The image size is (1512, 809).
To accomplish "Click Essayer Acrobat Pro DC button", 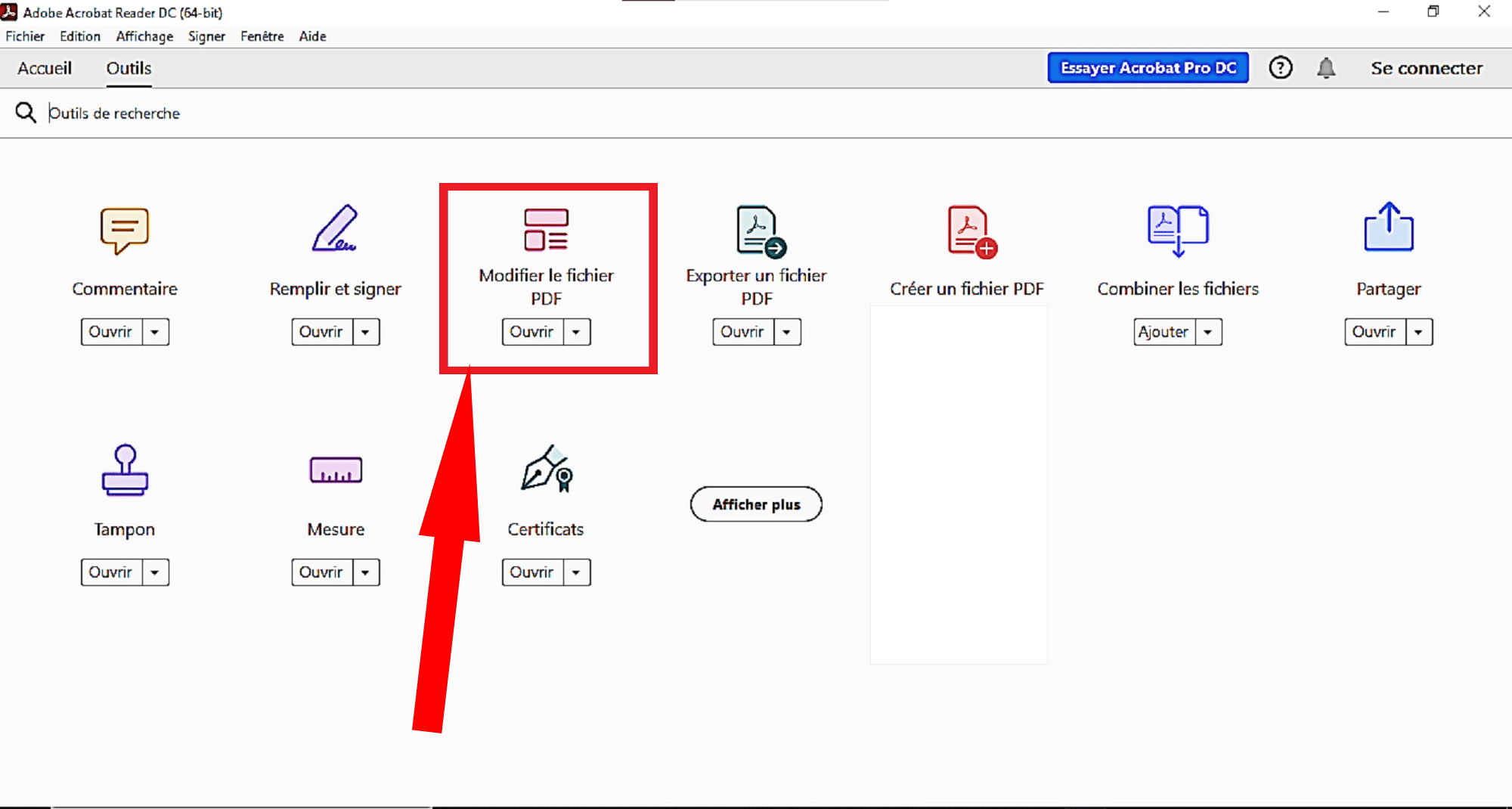I will click(x=1148, y=68).
